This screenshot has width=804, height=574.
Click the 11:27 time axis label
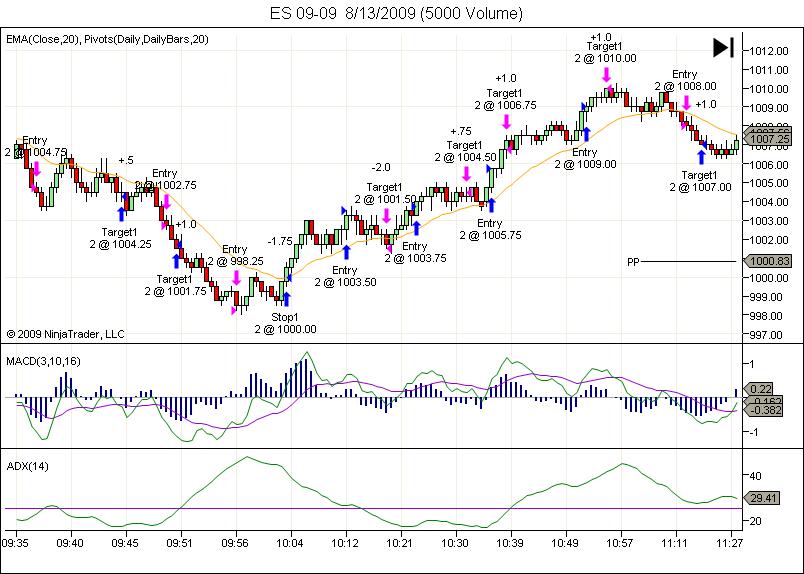coord(730,543)
